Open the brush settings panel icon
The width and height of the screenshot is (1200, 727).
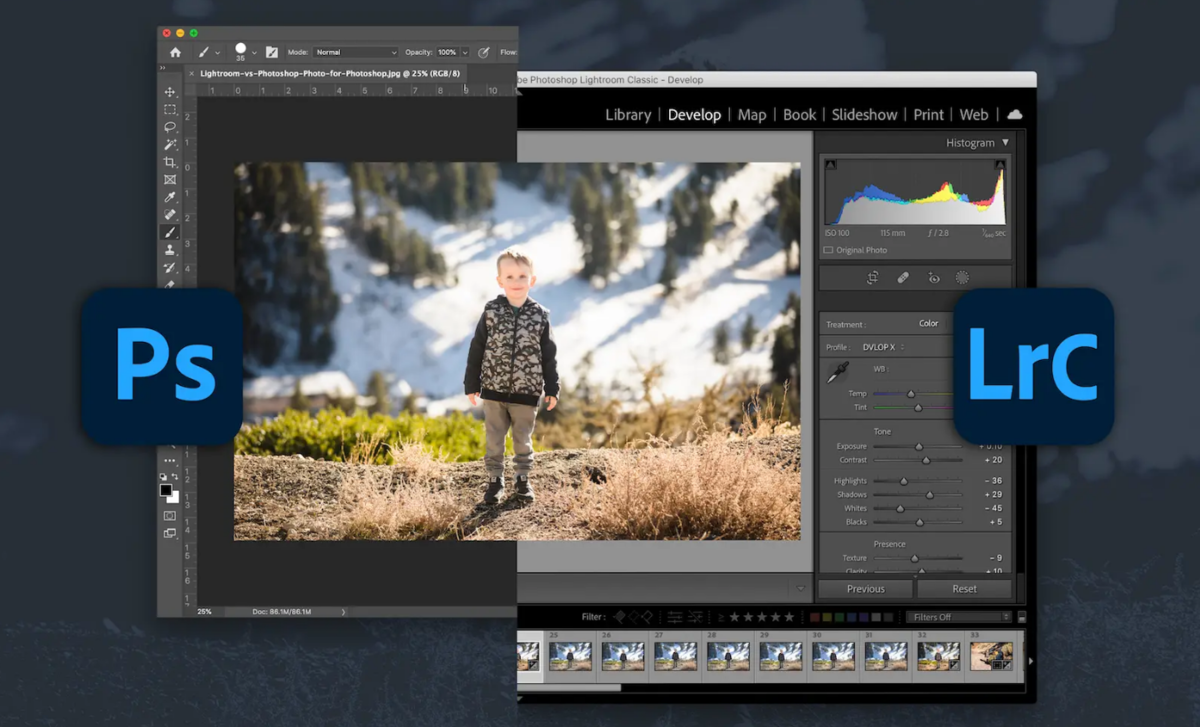tap(271, 52)
